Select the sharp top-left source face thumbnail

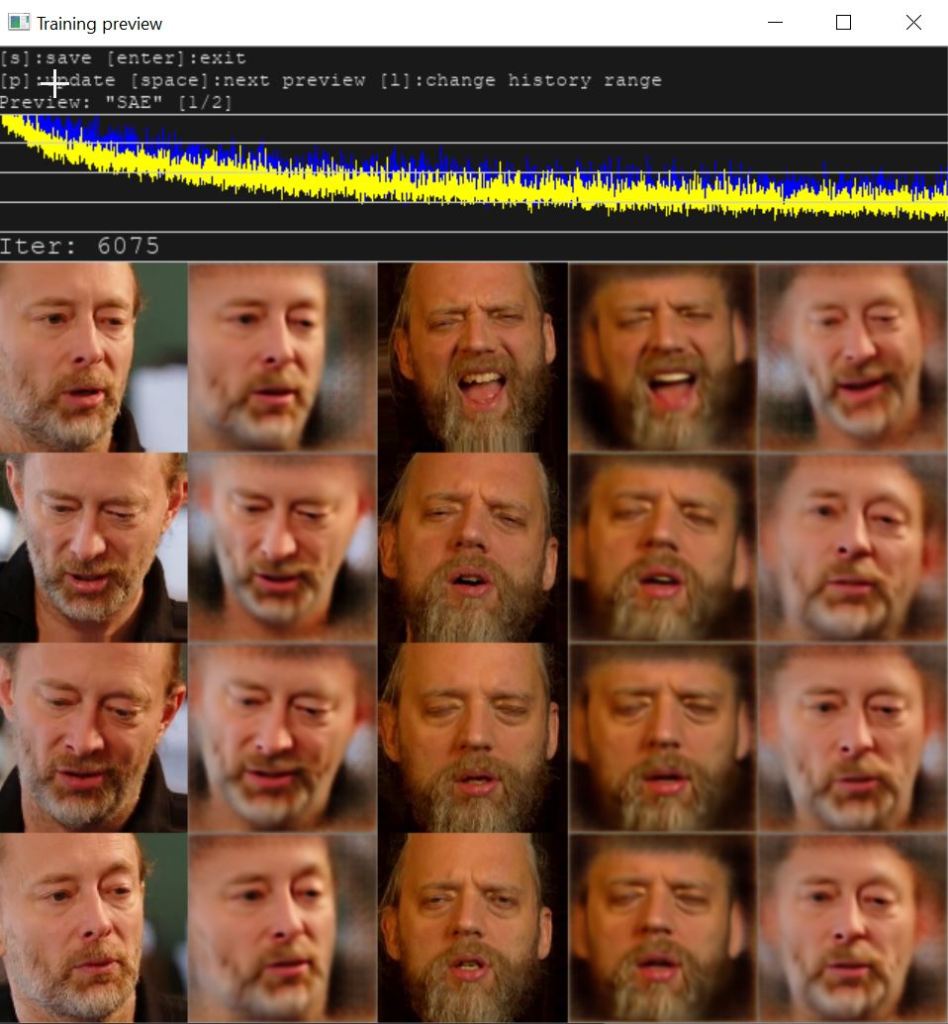(93, 357)
